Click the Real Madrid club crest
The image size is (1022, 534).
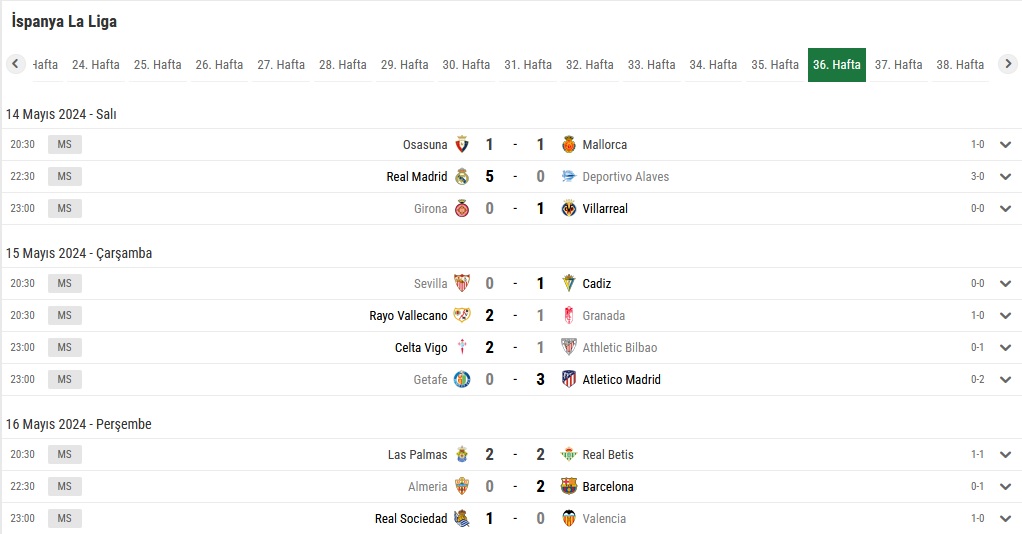click(462, 177)
